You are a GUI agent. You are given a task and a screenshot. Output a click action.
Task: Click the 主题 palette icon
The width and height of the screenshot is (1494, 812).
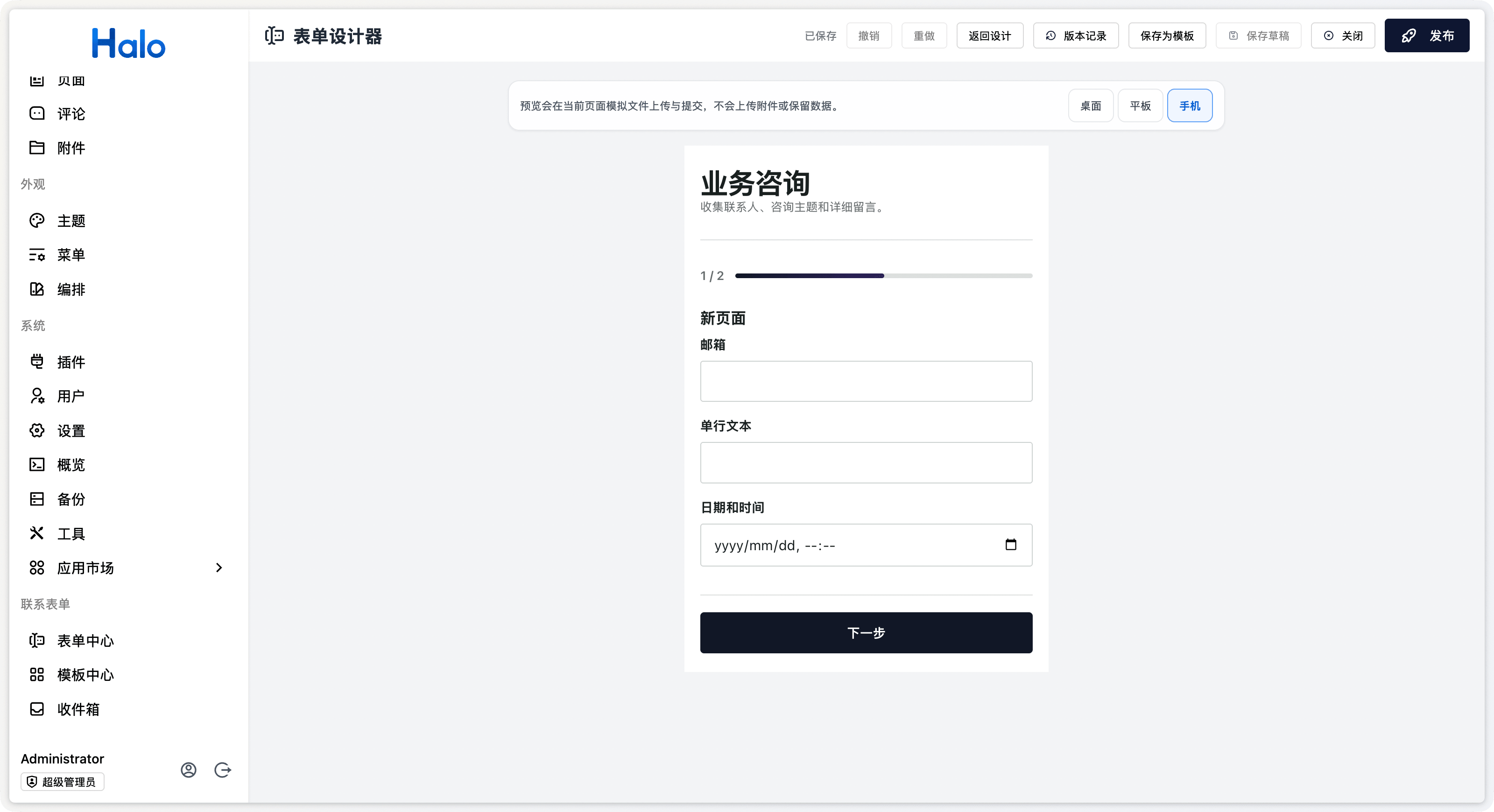click(x=36, y=221)
